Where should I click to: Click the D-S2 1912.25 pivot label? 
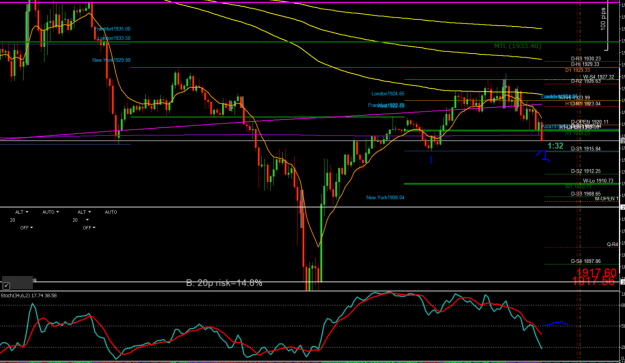[x=586, y=171]
